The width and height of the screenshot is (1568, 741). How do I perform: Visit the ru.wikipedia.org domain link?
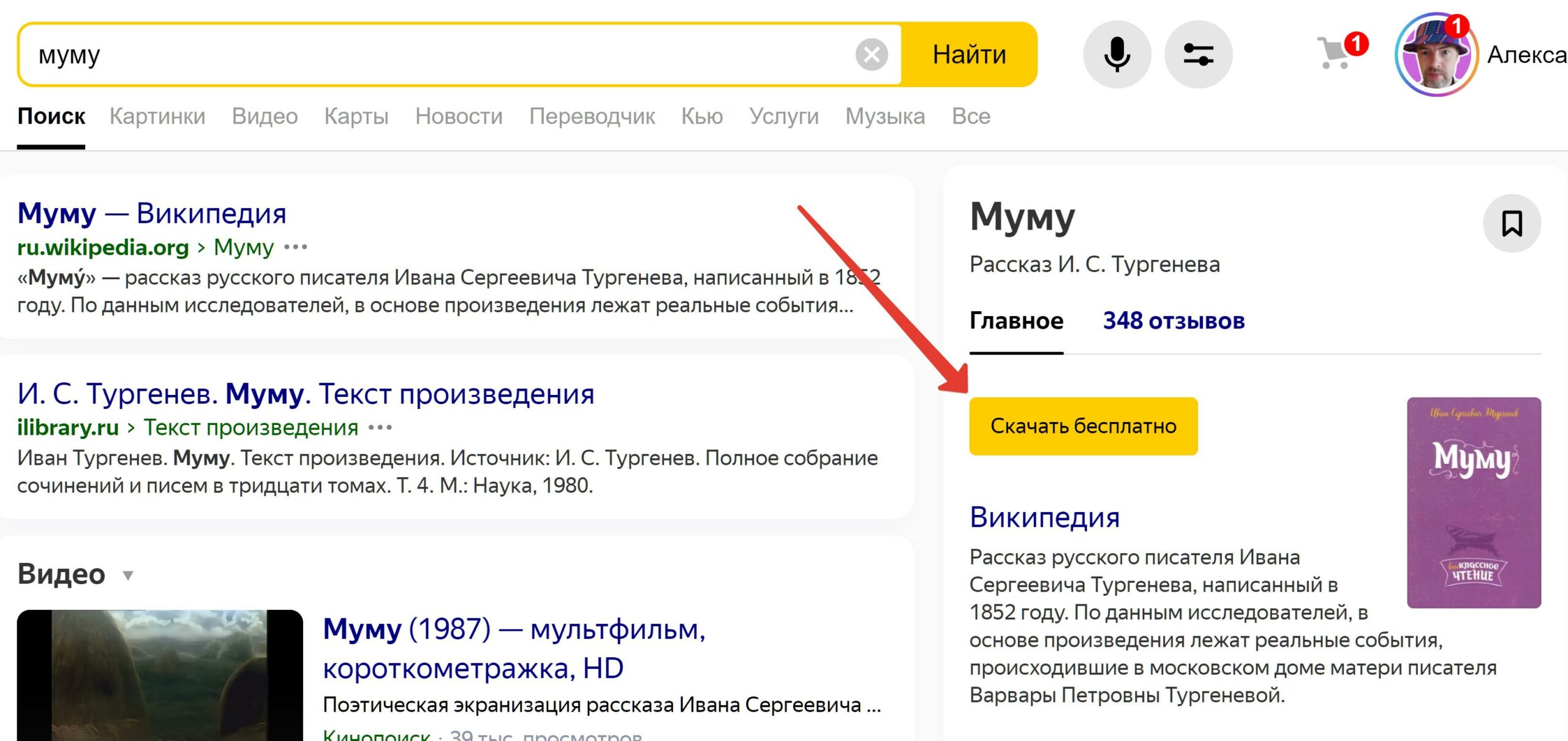103,247
